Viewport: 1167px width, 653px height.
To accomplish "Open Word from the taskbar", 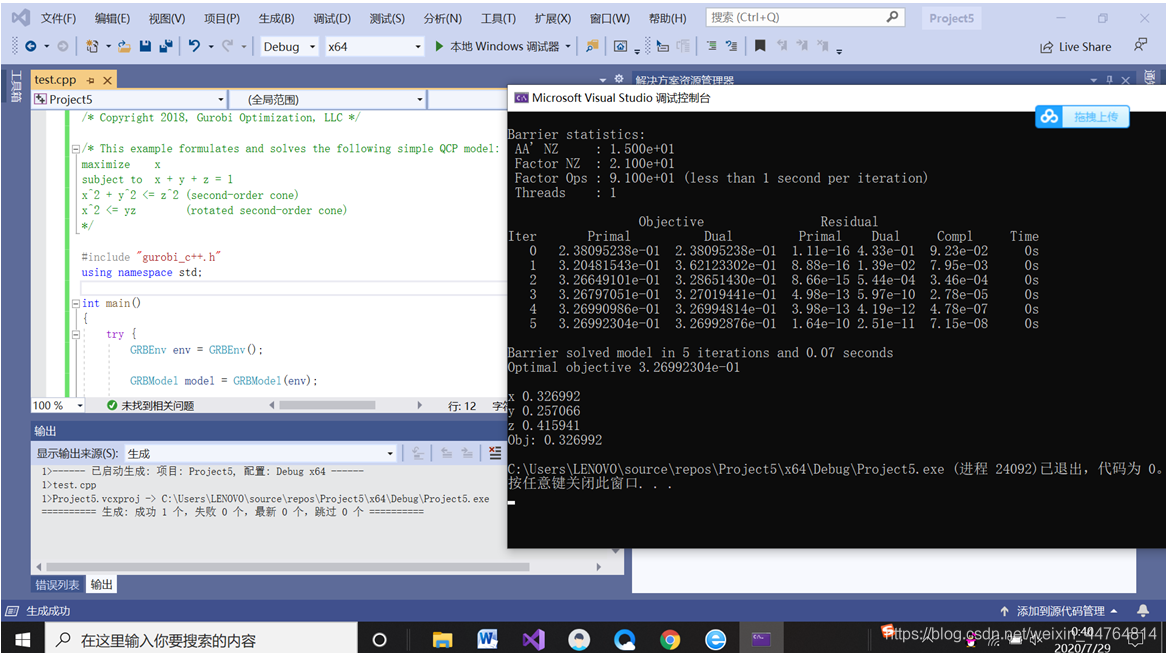I will point(487,640).
